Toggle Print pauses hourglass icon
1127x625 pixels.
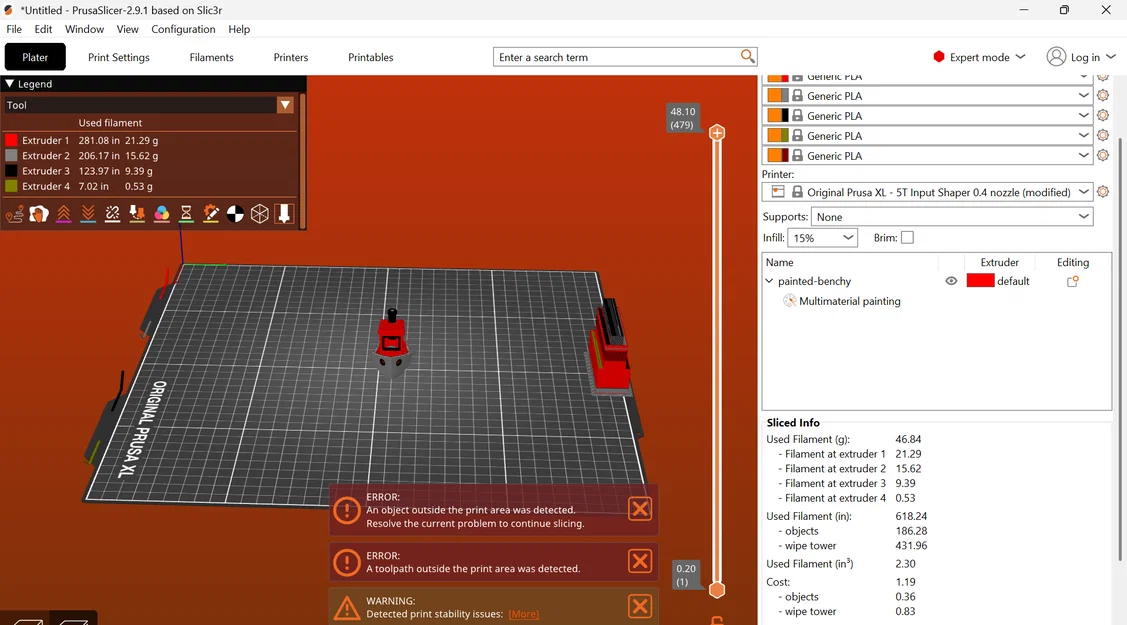click(186, 214)
